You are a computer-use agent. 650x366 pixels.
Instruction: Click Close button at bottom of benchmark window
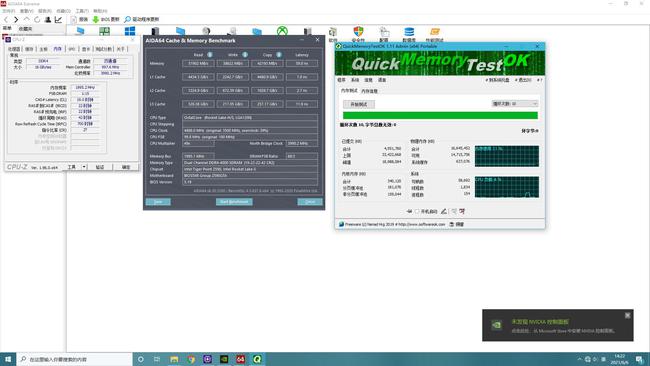point(310,202)
